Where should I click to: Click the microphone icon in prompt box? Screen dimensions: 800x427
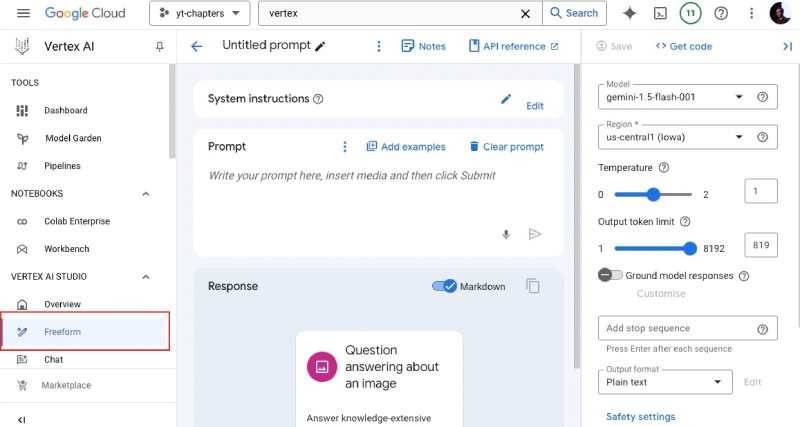tap(506, 234)
